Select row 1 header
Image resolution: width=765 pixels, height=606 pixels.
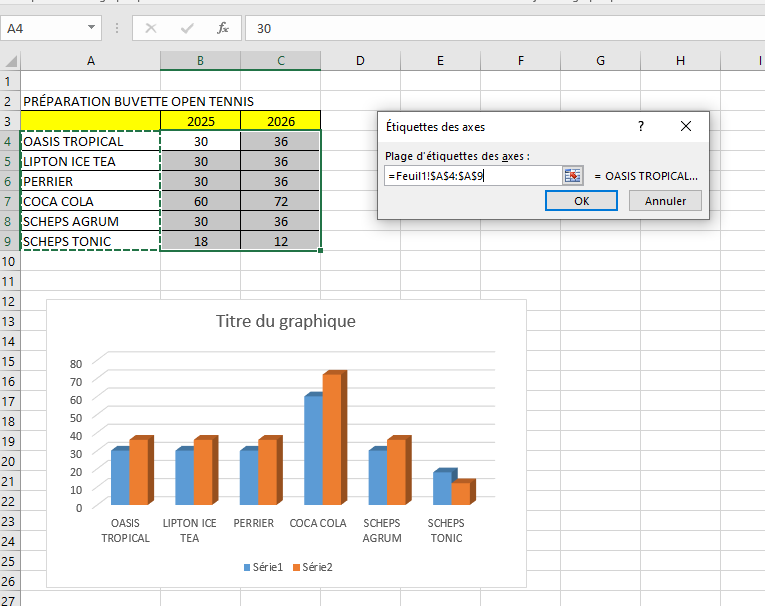tap(10, 81)
